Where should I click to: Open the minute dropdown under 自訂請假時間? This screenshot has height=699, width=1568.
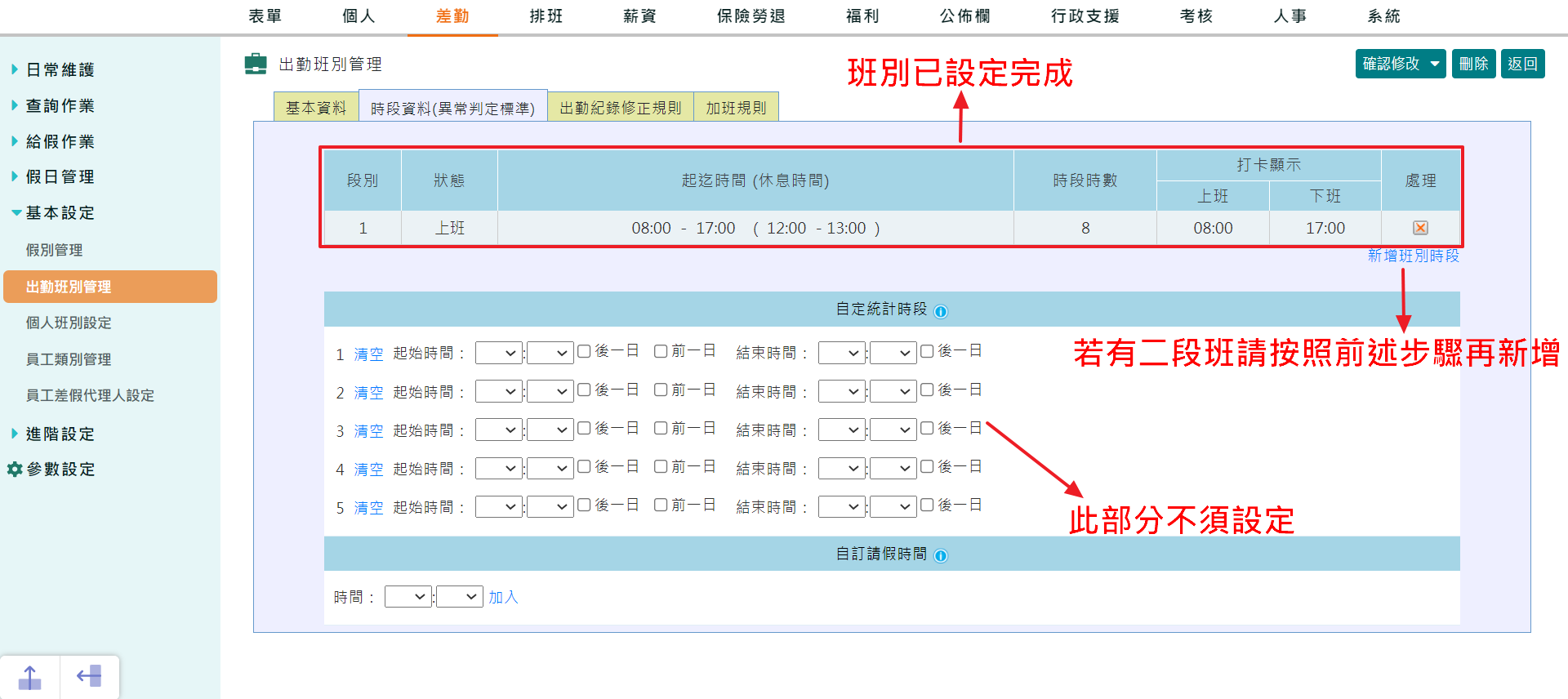(x=460, y=597)
